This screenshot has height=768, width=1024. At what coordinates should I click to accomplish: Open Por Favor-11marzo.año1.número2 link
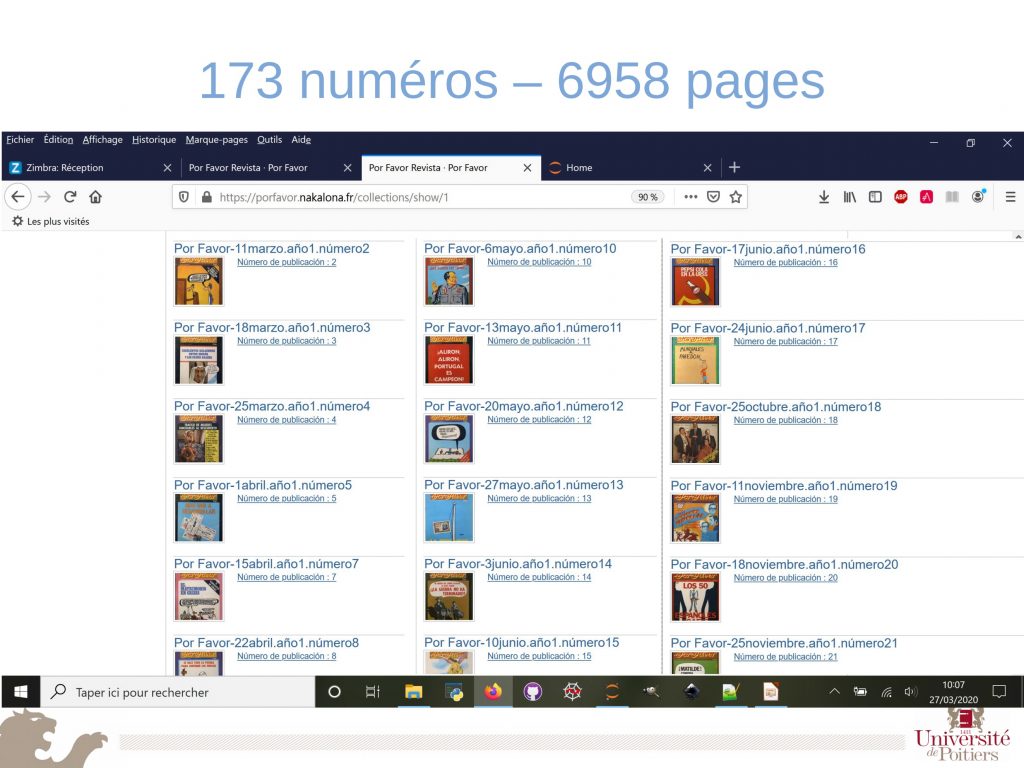pyautogui.click(x=272, y=248)
